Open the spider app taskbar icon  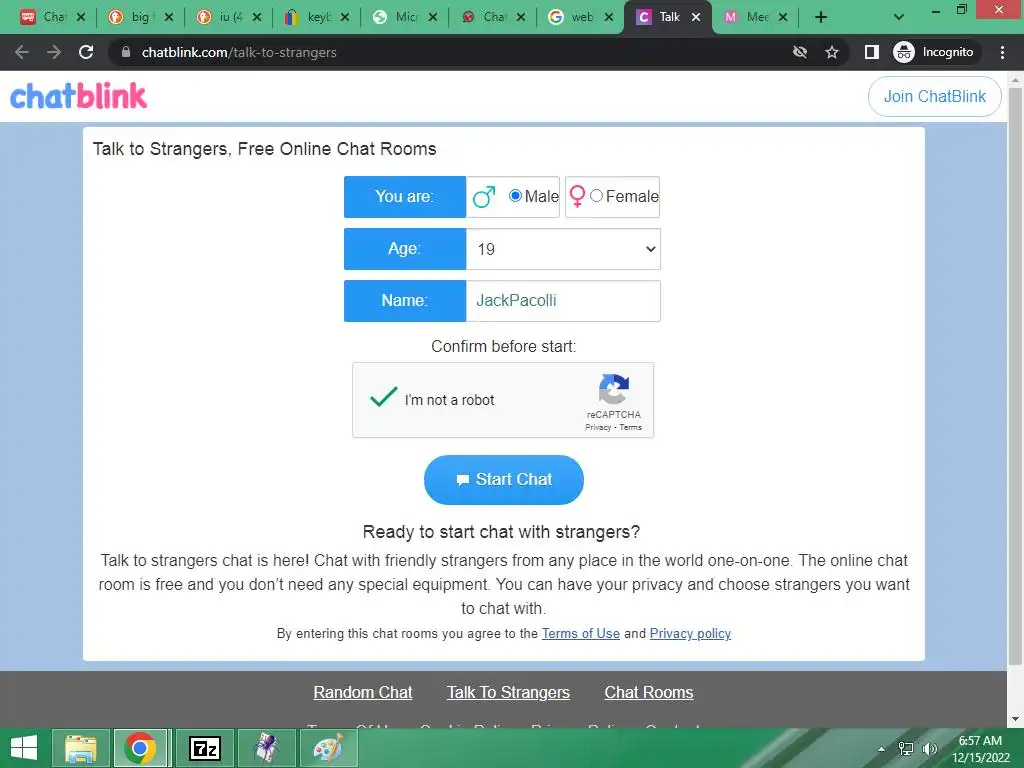point(266,748)
